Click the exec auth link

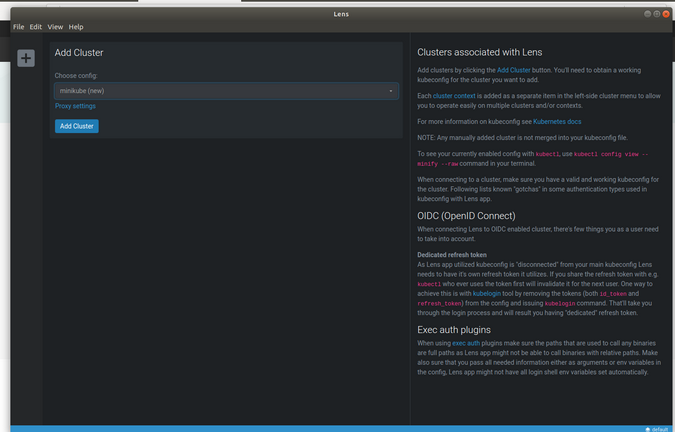[x=465, y=343]
